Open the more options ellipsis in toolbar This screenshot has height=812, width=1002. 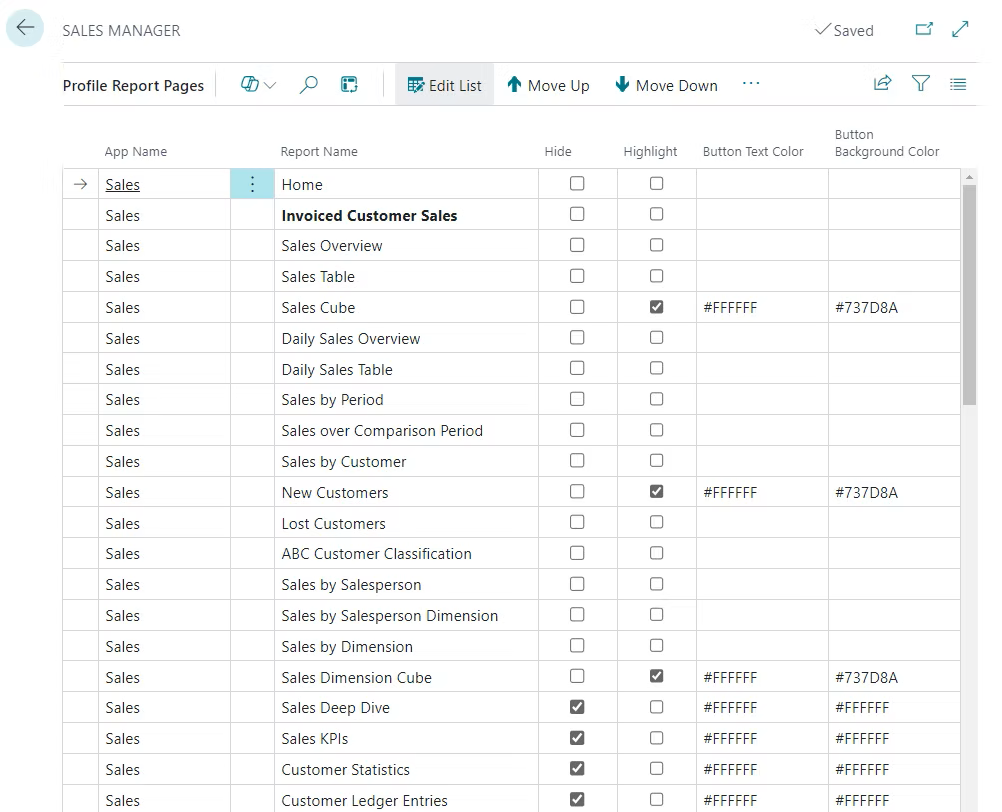tap(751, 84)
